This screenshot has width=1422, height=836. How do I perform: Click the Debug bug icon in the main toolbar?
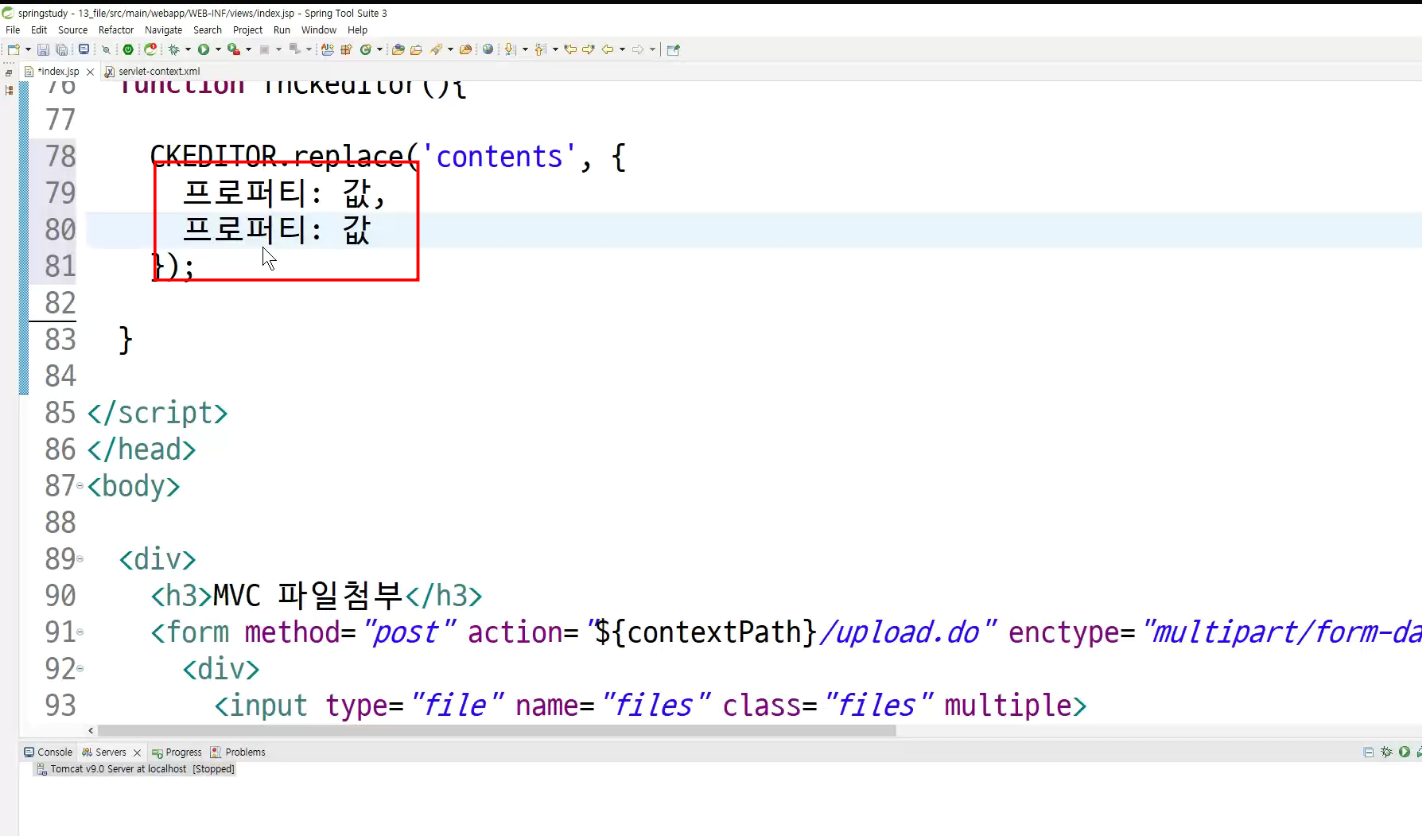174,49
